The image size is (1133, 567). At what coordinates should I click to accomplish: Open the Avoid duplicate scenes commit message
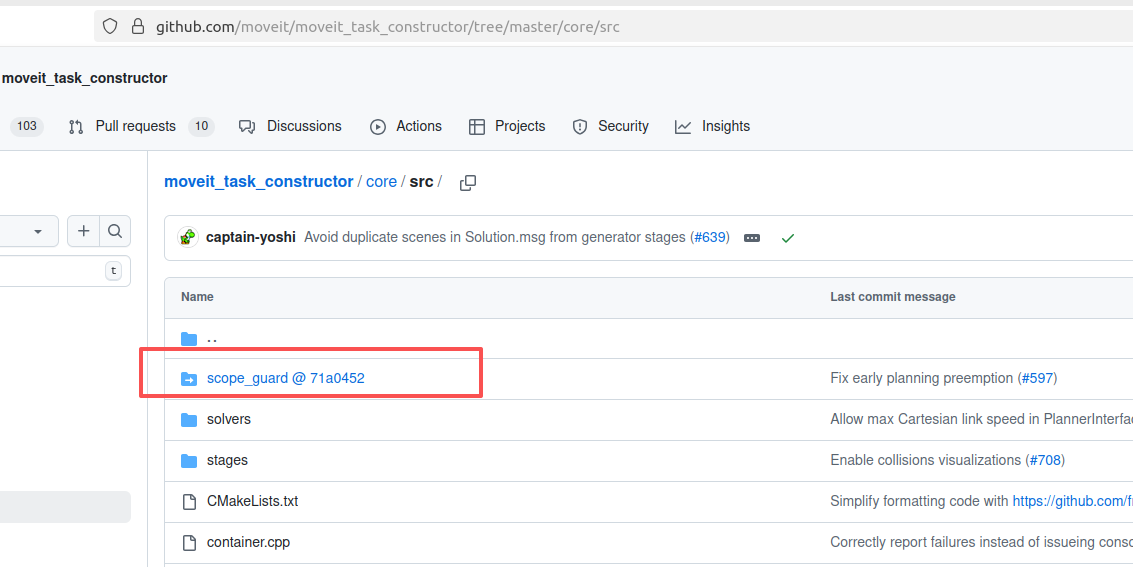(495, 237)
